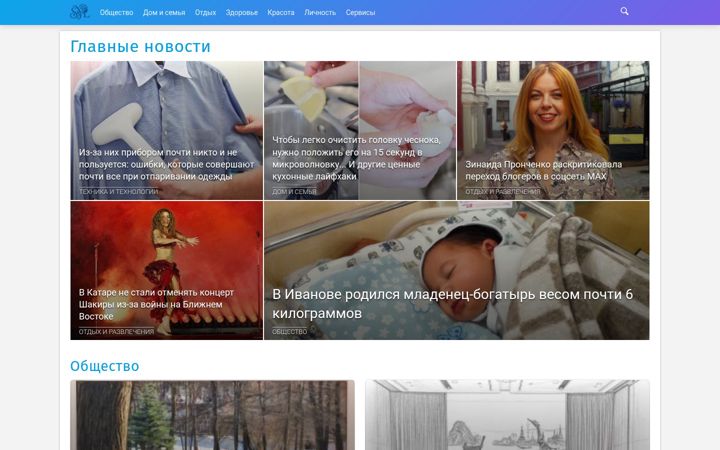Open the Общество section heading
Viewport: 720px width, 450px height.
[x=105, y=366]
